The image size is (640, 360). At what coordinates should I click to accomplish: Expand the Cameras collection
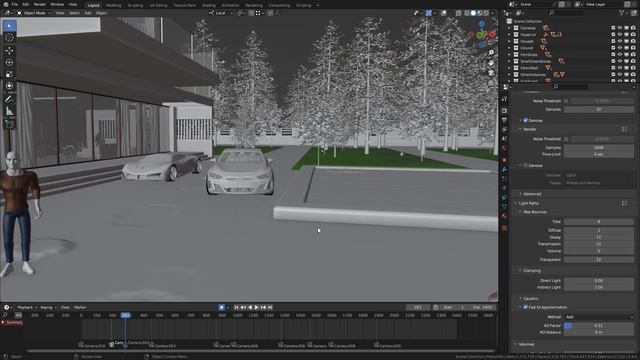coord(509,28)
